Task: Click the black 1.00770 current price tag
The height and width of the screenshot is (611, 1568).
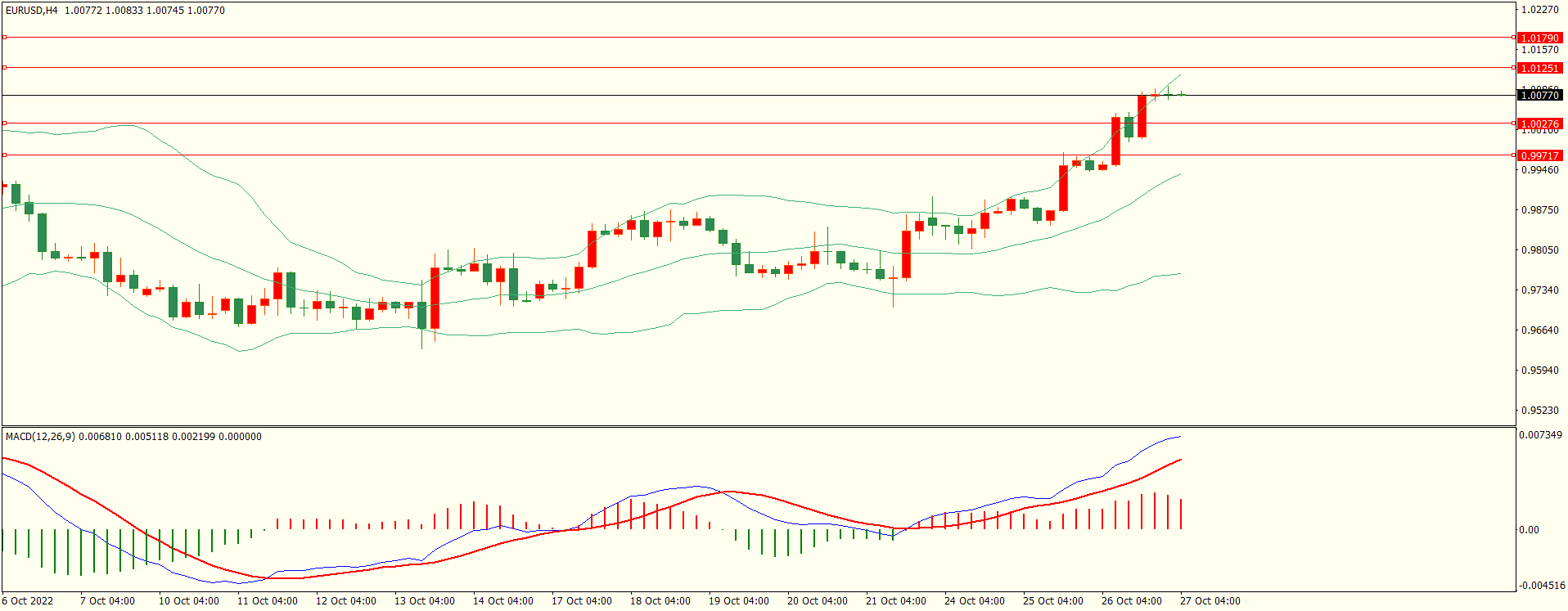Action: pos(1539,95)
